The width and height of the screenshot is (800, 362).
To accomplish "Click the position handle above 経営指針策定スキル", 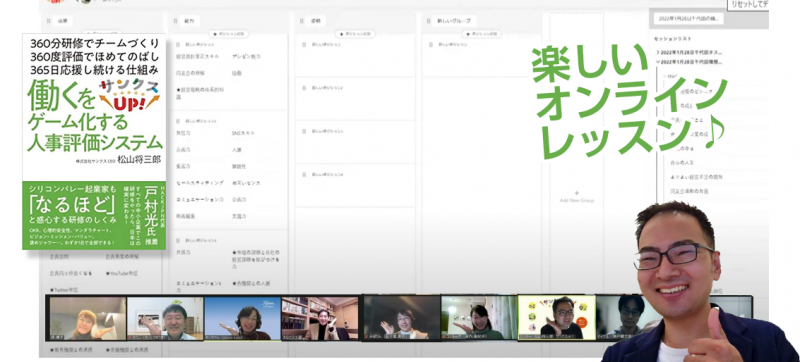I will tap(179, 44).
